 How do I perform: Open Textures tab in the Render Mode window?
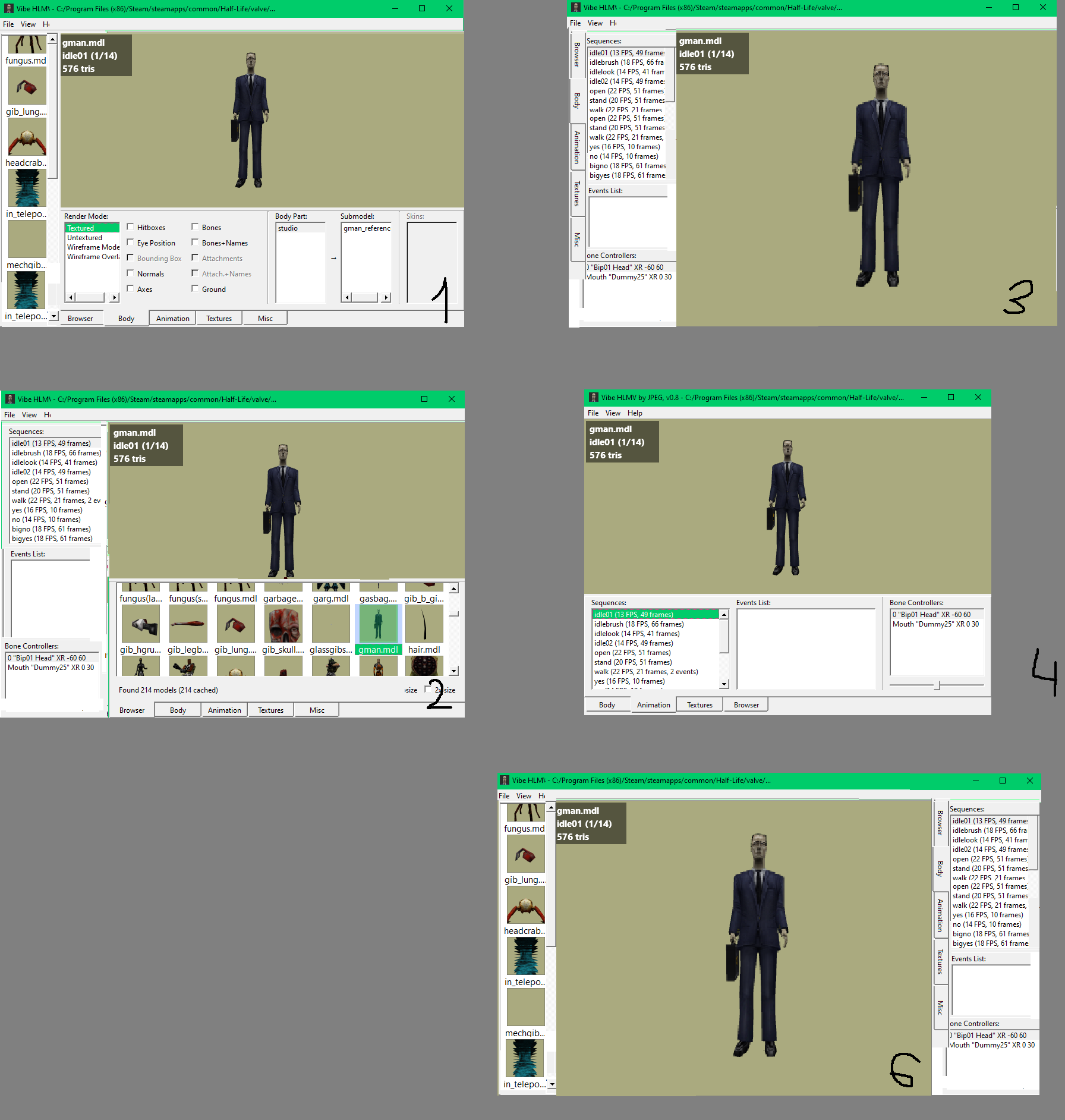219,319
